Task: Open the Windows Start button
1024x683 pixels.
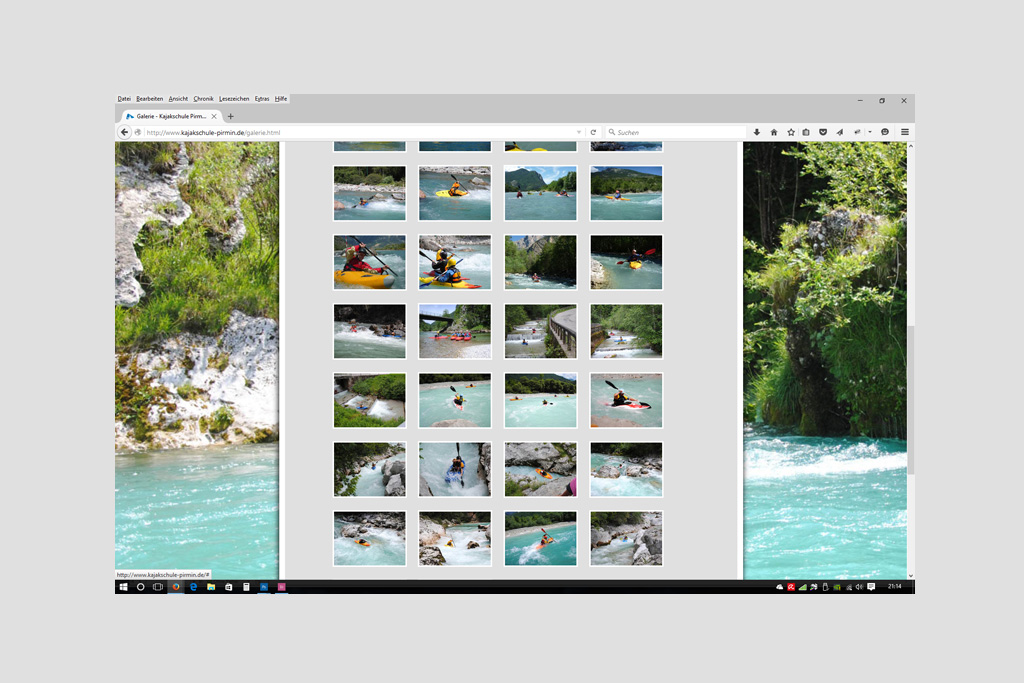Action: [x=123, y=587]
